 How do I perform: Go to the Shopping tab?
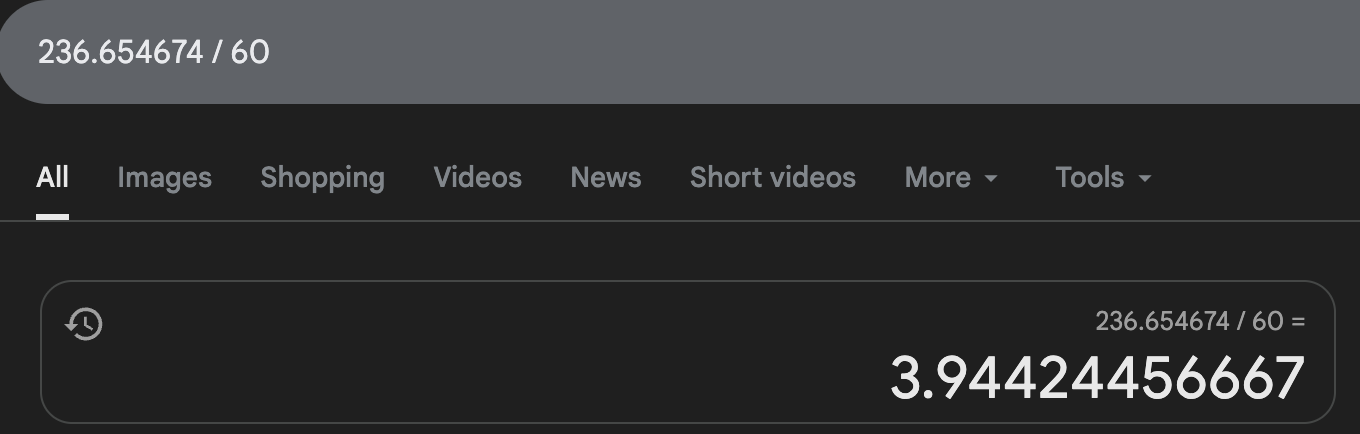[x=322, y=178]
